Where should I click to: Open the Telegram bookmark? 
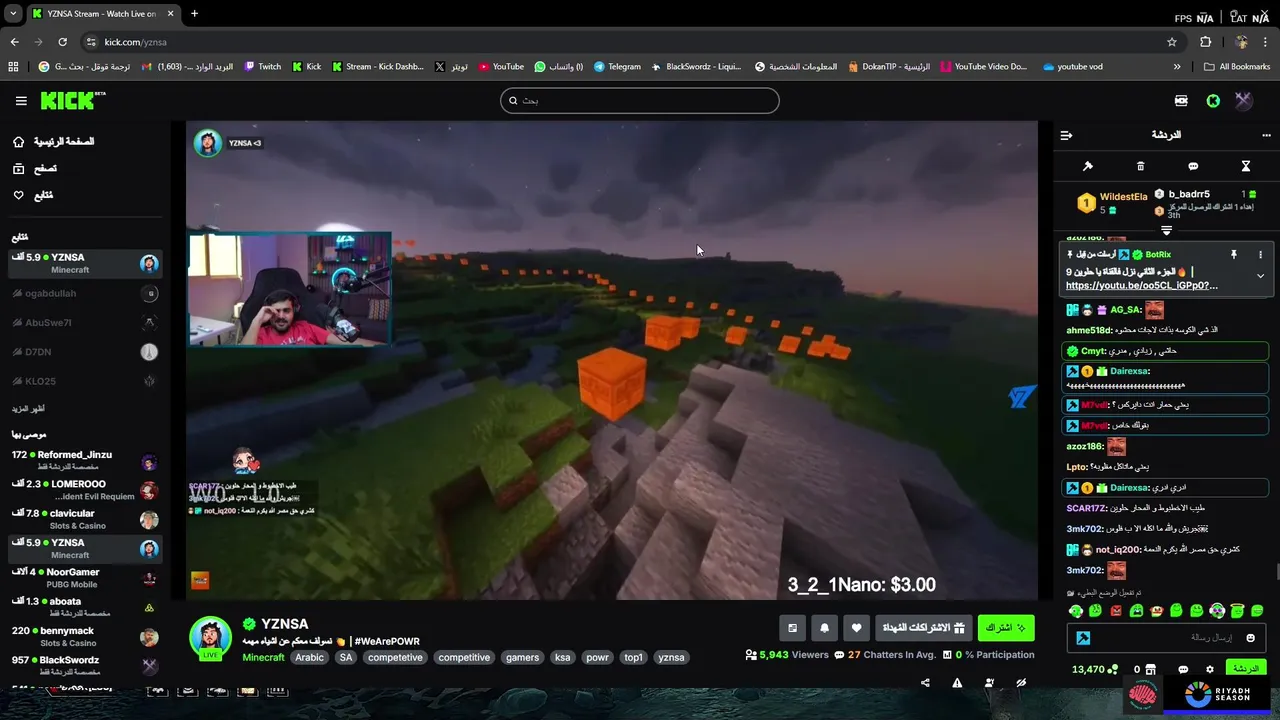(x=617, y=67)
